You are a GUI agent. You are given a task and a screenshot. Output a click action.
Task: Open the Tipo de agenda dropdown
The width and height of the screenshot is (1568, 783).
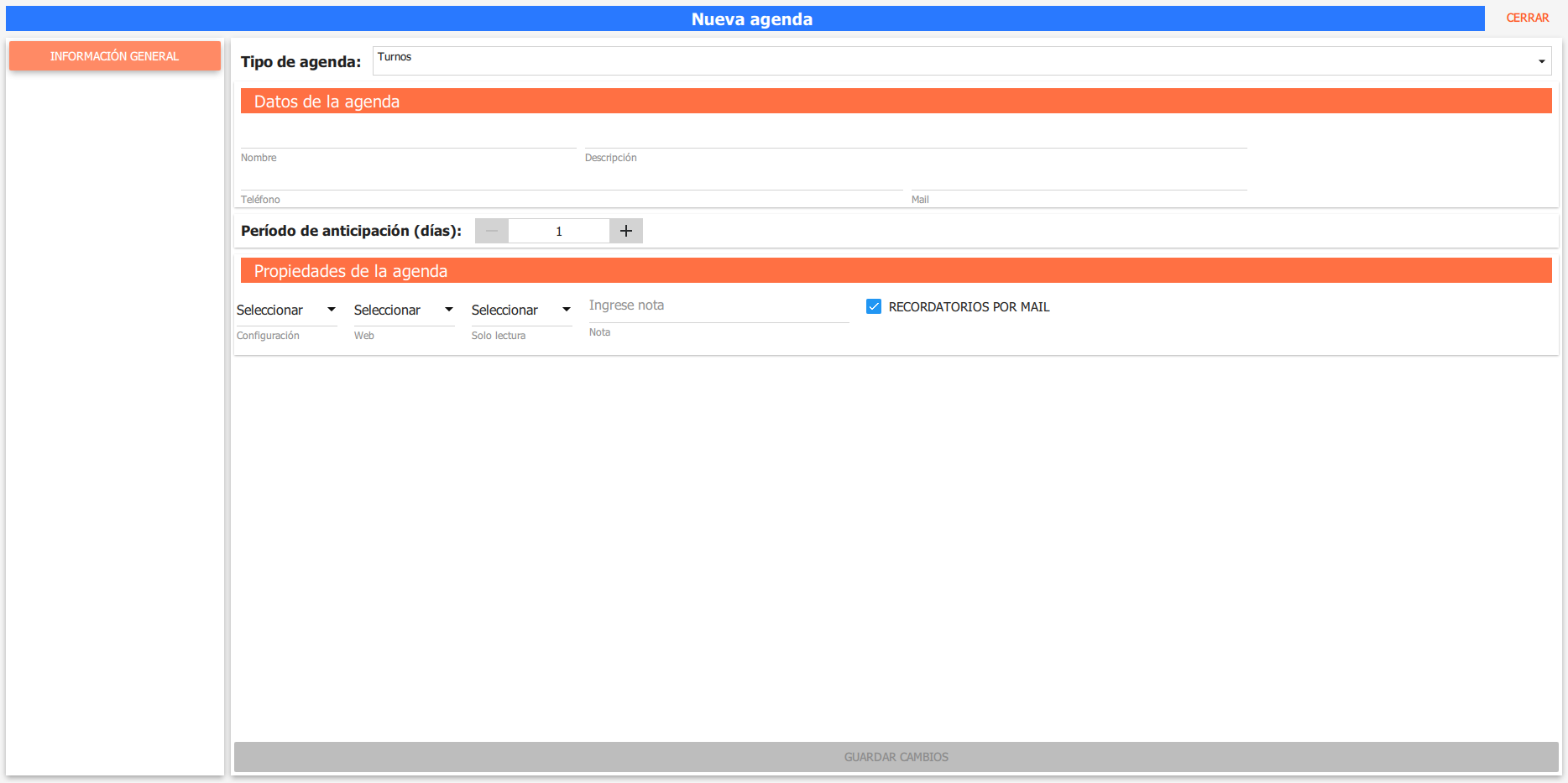pyautogui.click(x=961, y=60)
